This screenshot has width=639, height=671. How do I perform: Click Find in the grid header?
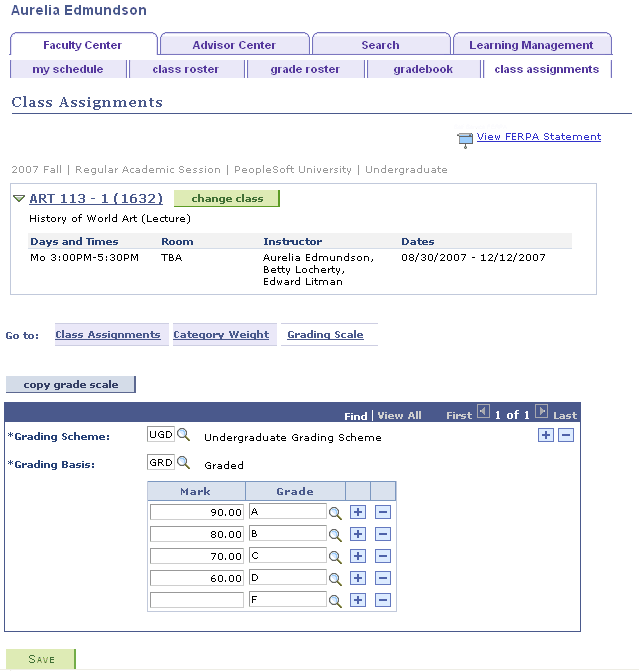click(356, 416)
